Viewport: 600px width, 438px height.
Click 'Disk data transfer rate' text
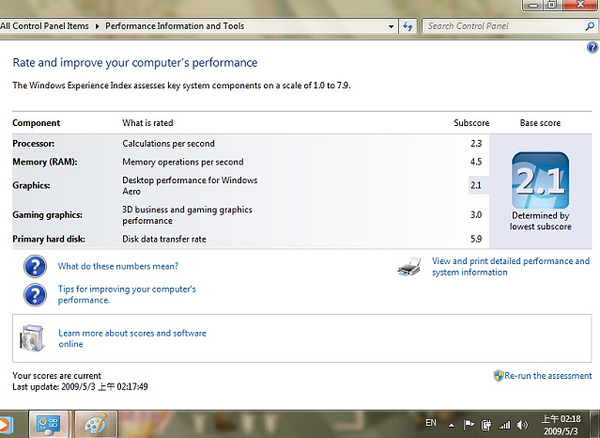pos(164,239)
